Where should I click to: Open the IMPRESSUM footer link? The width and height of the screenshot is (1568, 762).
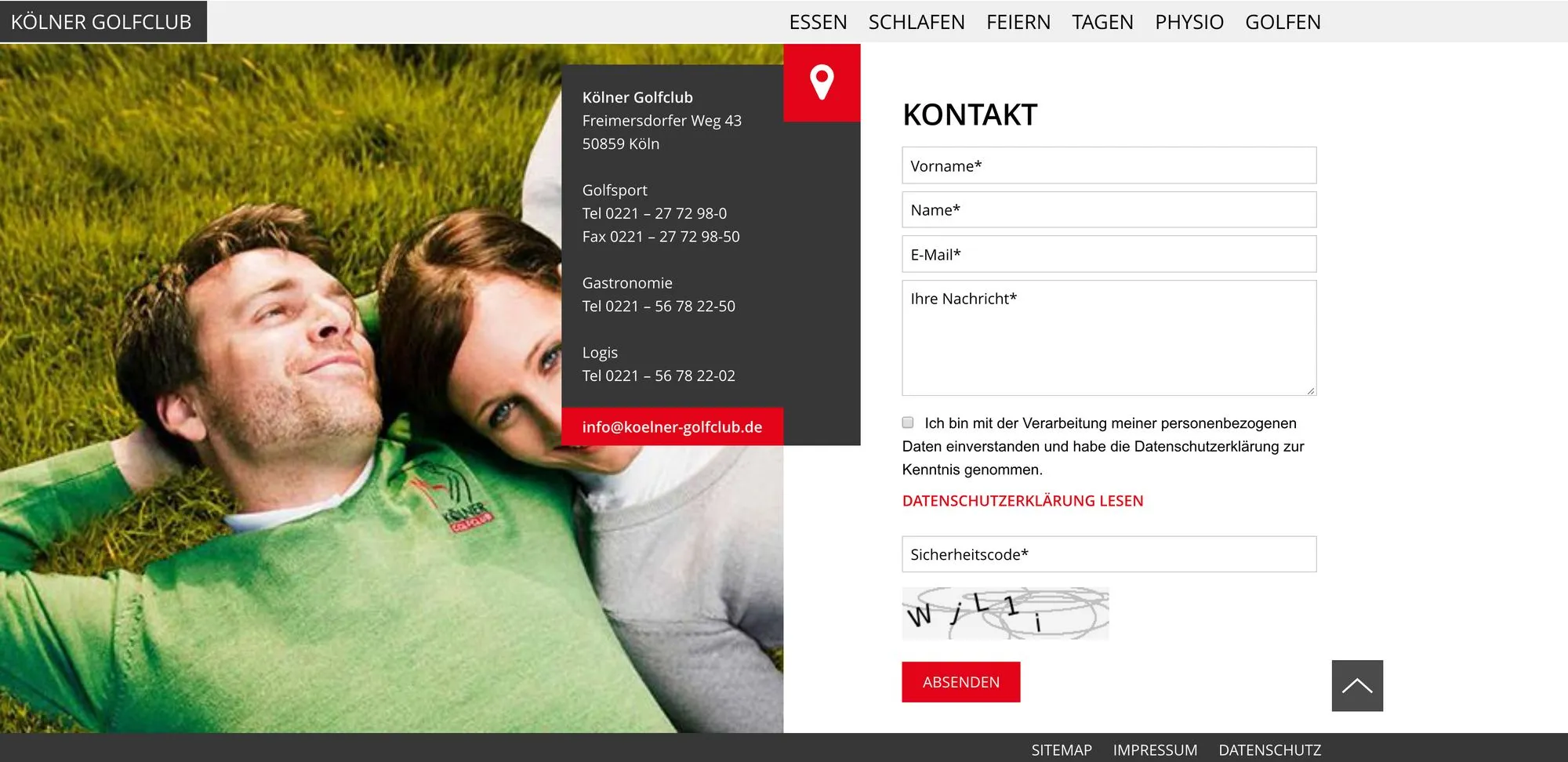click(x=1155, y=750)
